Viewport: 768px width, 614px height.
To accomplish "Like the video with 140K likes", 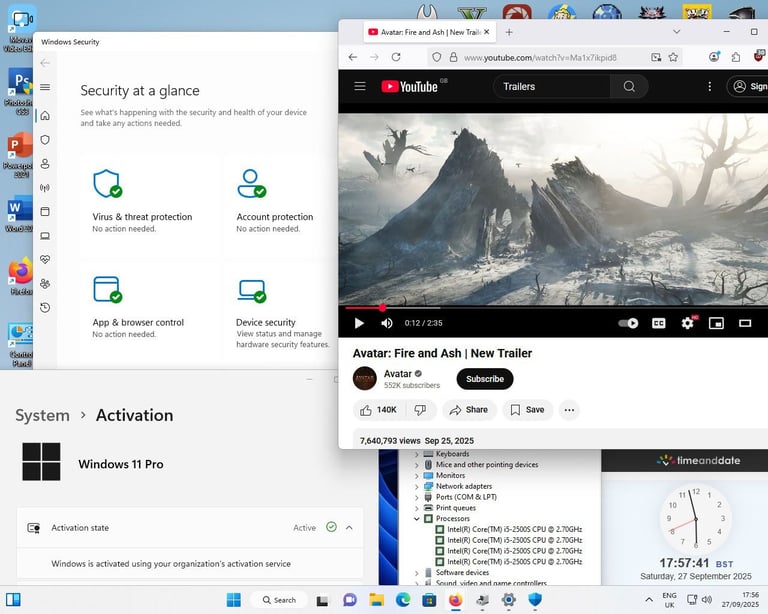I will coord(378,410).
